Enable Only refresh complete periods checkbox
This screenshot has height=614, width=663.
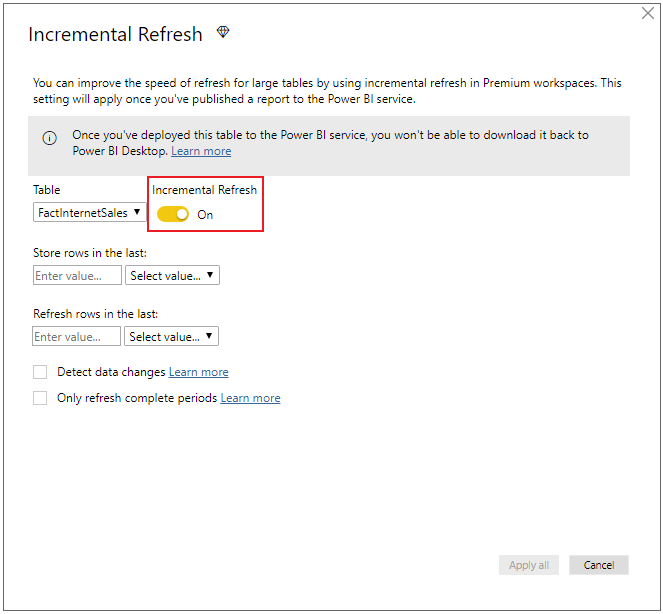tap(40, 398)
